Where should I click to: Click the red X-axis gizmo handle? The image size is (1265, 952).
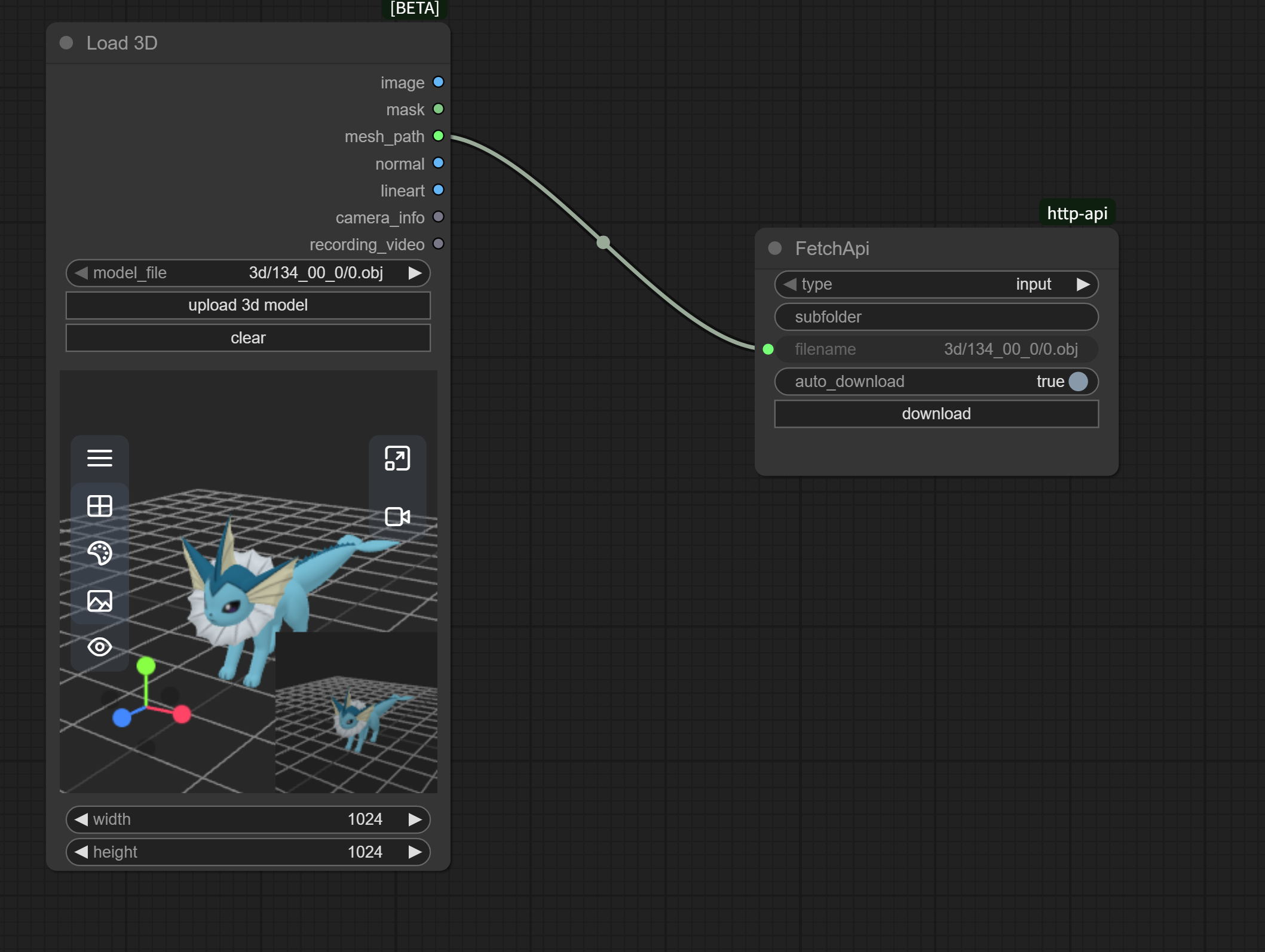(x=182, y=714)
